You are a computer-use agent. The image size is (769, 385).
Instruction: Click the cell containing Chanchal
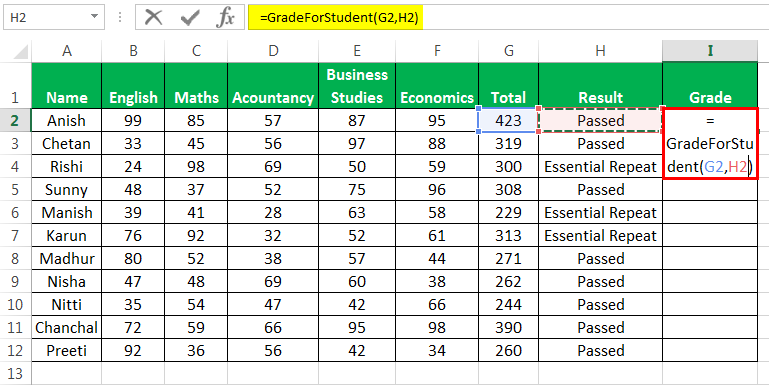click(67, 328)
